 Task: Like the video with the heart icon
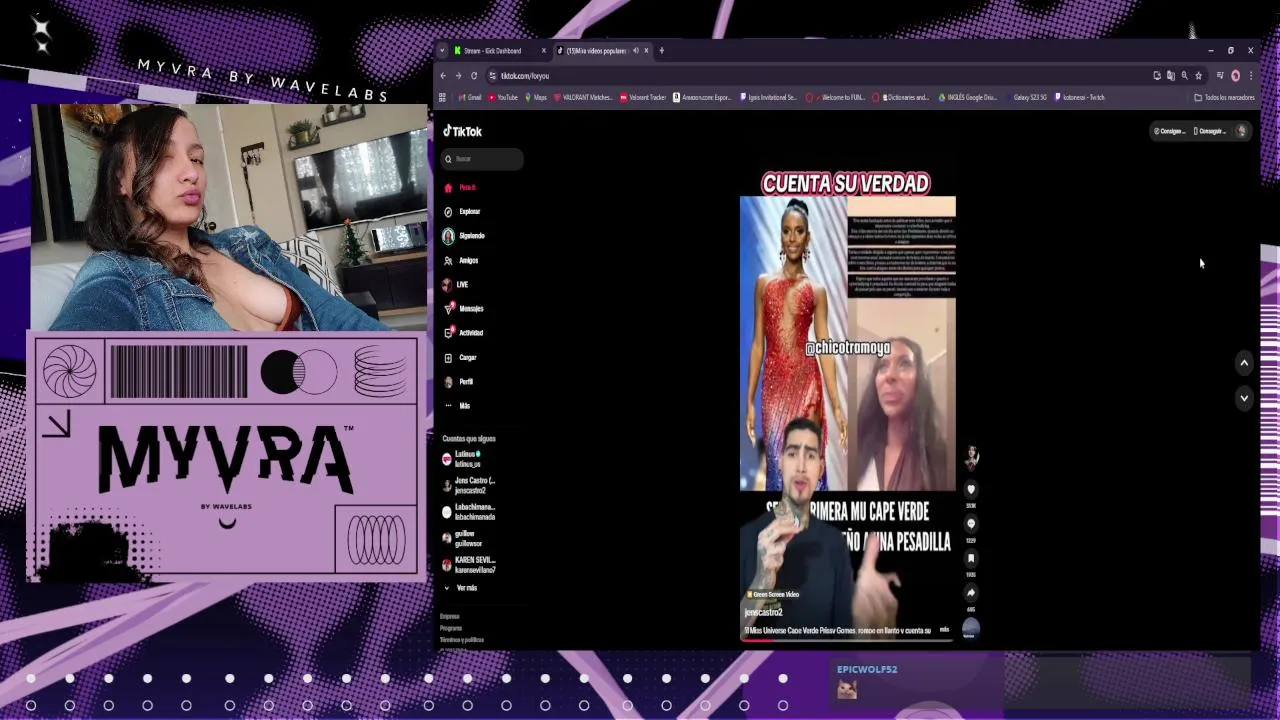click(971, 489)
